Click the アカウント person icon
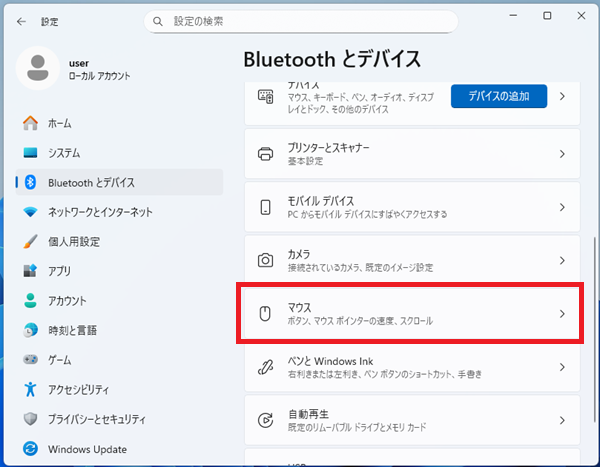600x467 pixels. [x=30, y=300]
